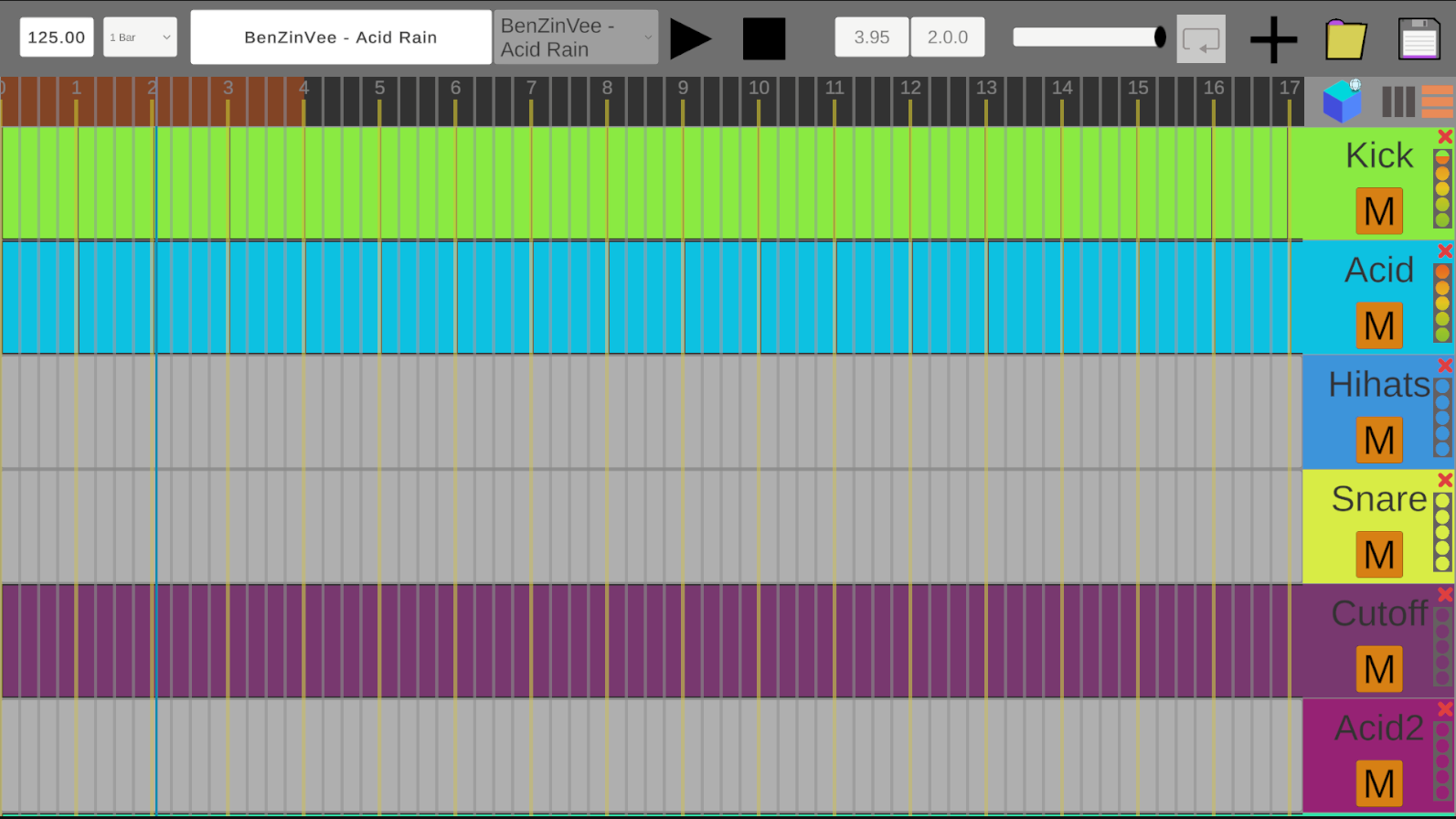Image resolution: width=1456 pixels, height=819 pixels.
Task: Select the Acid2 track name label
Action: 1379,729
